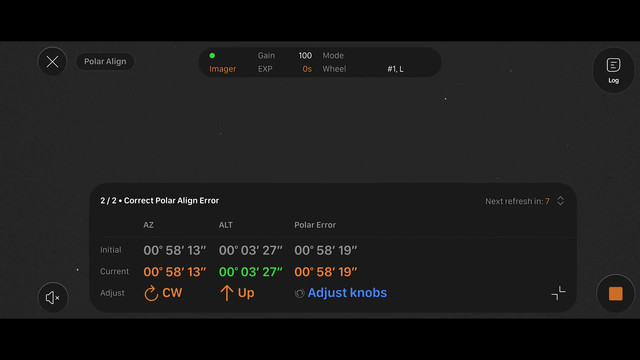Collapse the polar align error panel
The image size is (640, 360).
[x=558, y=293]
